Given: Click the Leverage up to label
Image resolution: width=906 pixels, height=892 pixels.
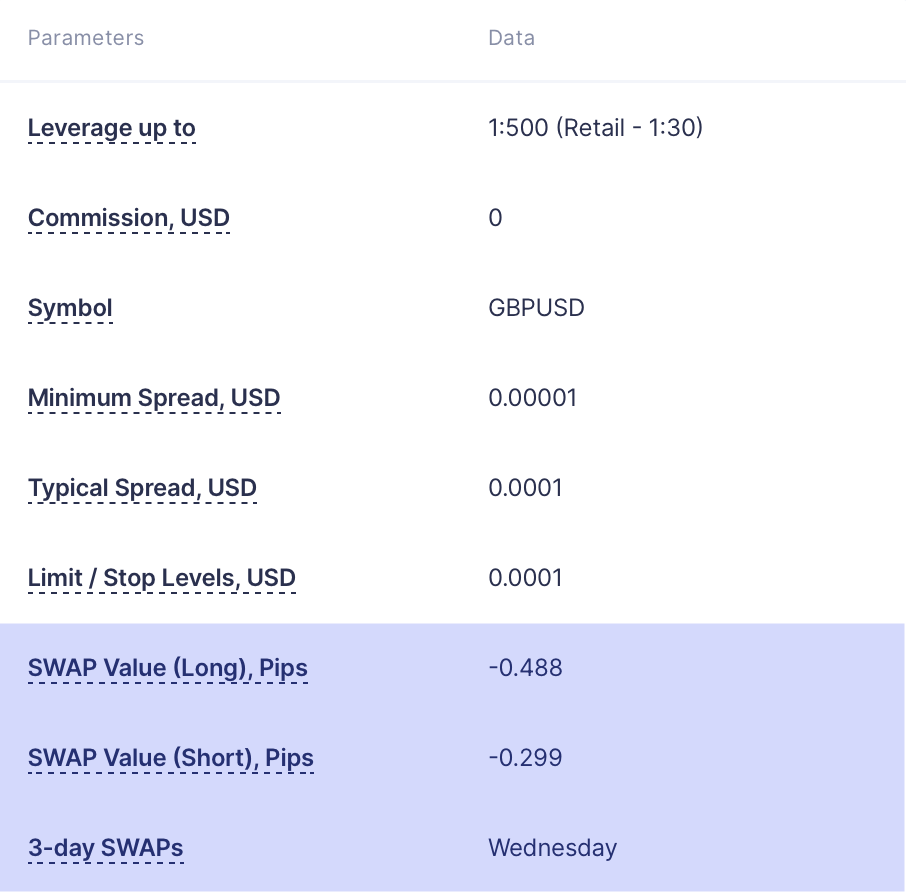Looking at the screenshot, I should [x=112, y=128].
